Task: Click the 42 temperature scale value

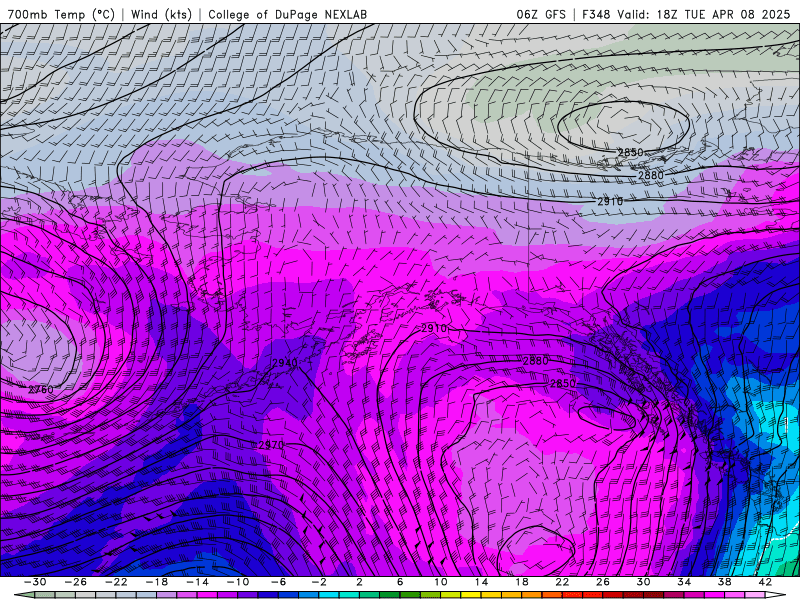Action: click(764, 582)
